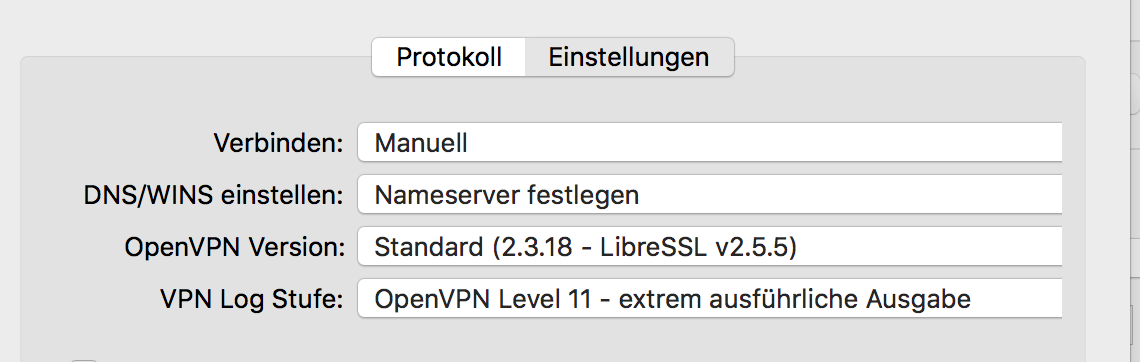The height and width of the screenshot is (362, 1140).
Task: Click the 'DNS/WINS einstellen:' label
Action: click(x=213, y=195)
